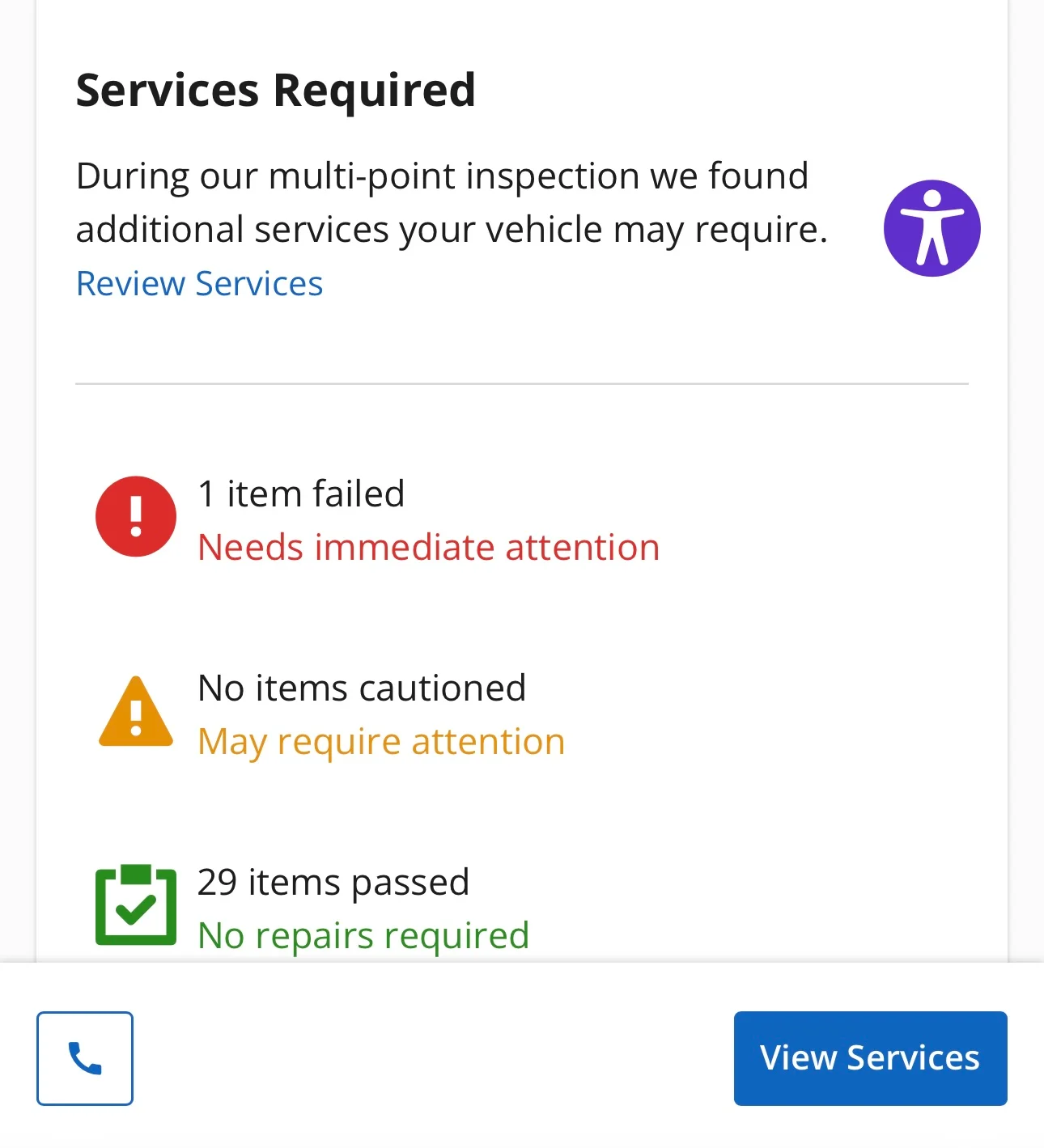Click the 'May require attention' orange text
1044x1148 pixels.
(381, 742)
